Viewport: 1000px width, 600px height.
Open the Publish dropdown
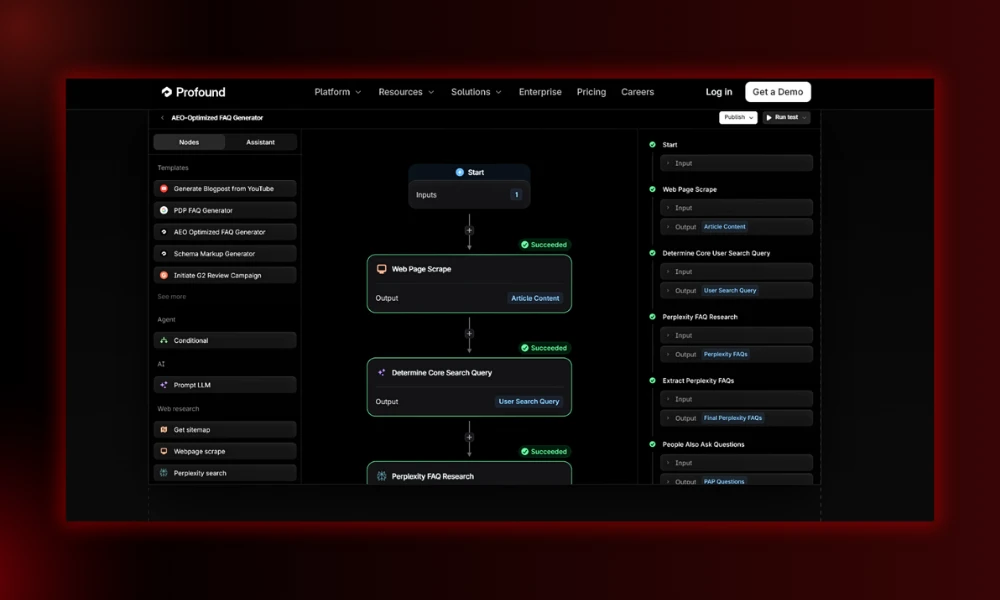click(738, 117)
